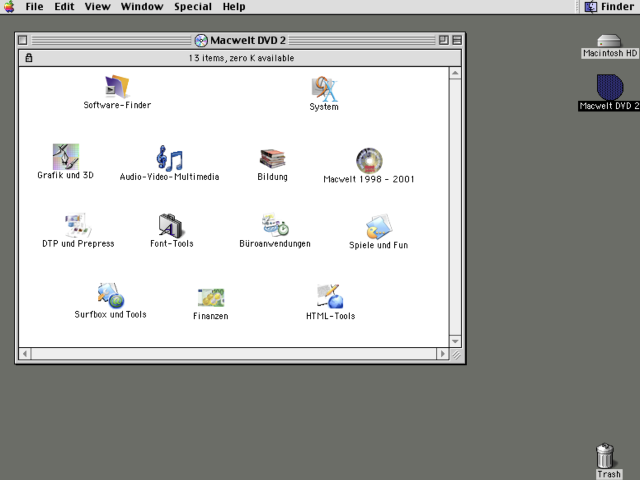Click the window close box

(23, 40)
